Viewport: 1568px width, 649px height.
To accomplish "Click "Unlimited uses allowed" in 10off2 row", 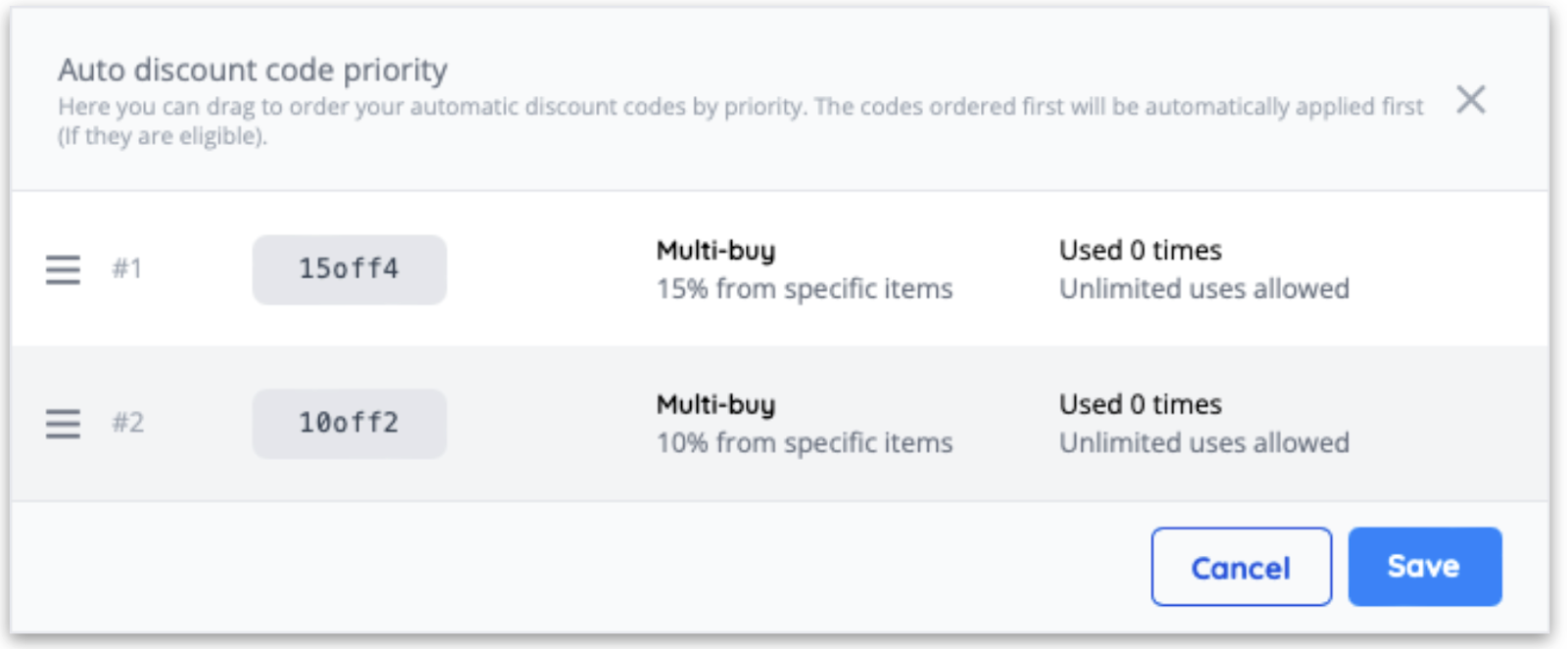I will 1203,443.
